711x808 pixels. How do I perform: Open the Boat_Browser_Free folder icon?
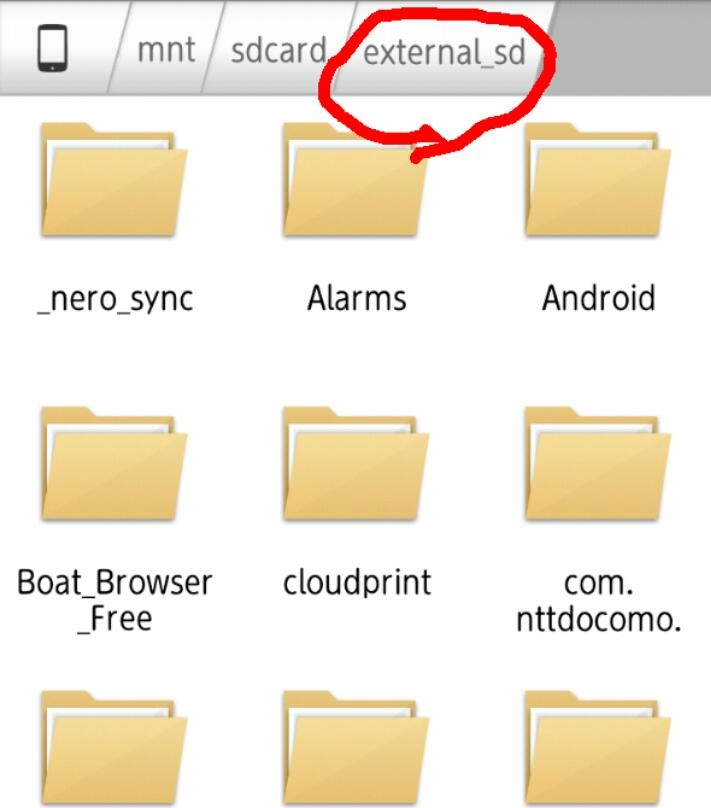tap(114, 464)
